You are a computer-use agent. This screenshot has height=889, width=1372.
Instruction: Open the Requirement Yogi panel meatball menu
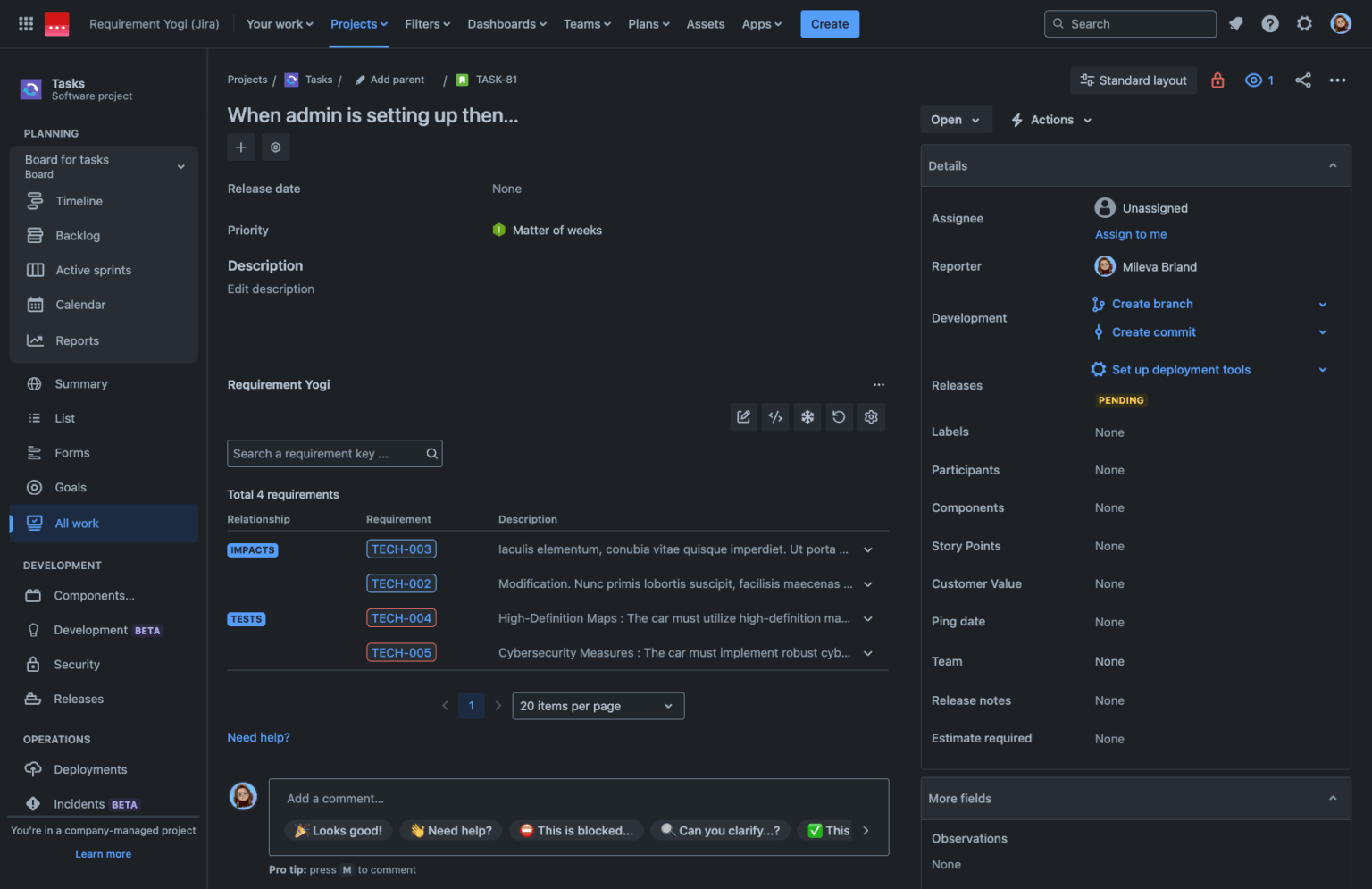tap(879, 384)
